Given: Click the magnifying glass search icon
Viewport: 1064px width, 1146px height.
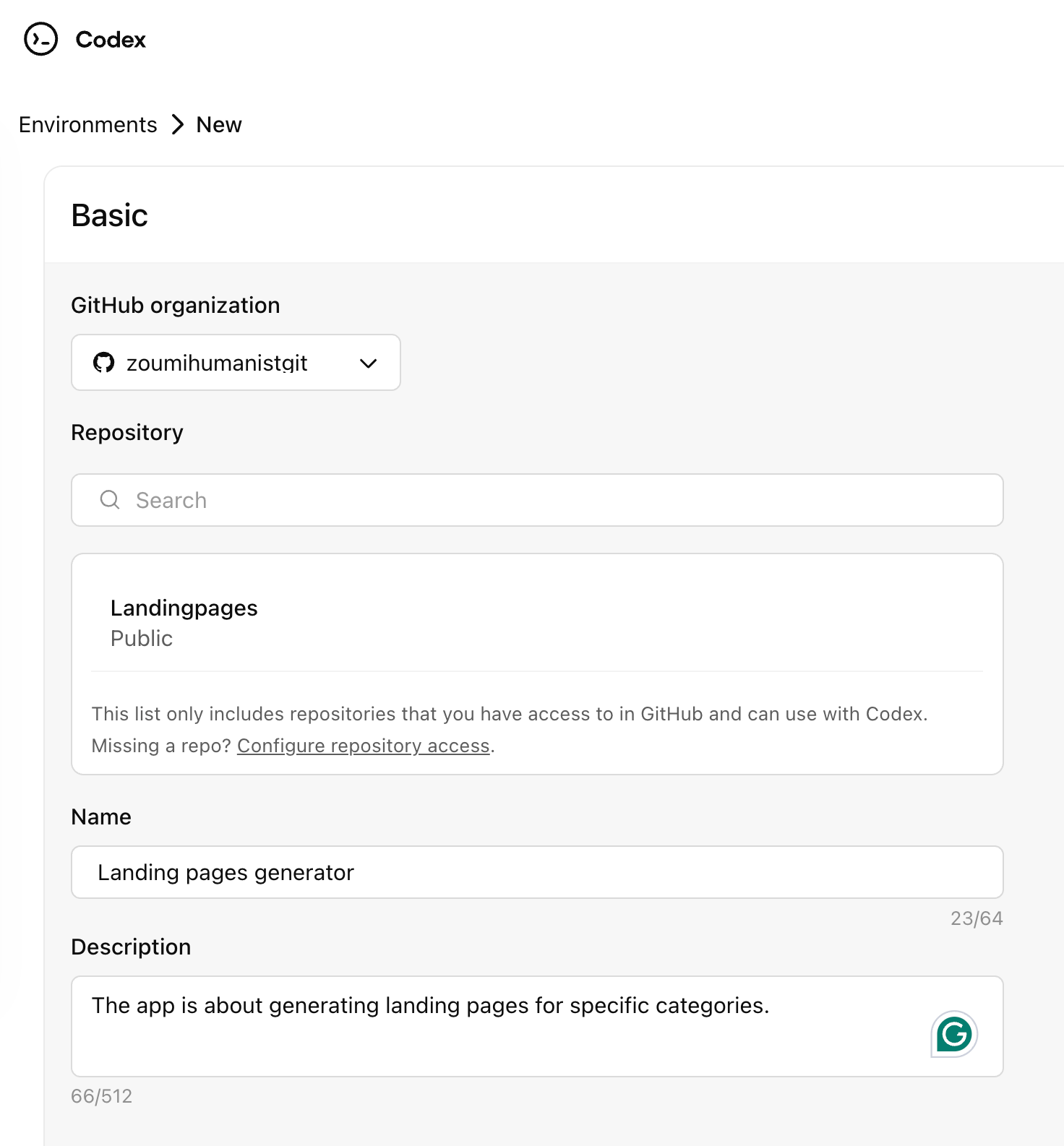Looking at the screenshot, I should click(110, 500).
